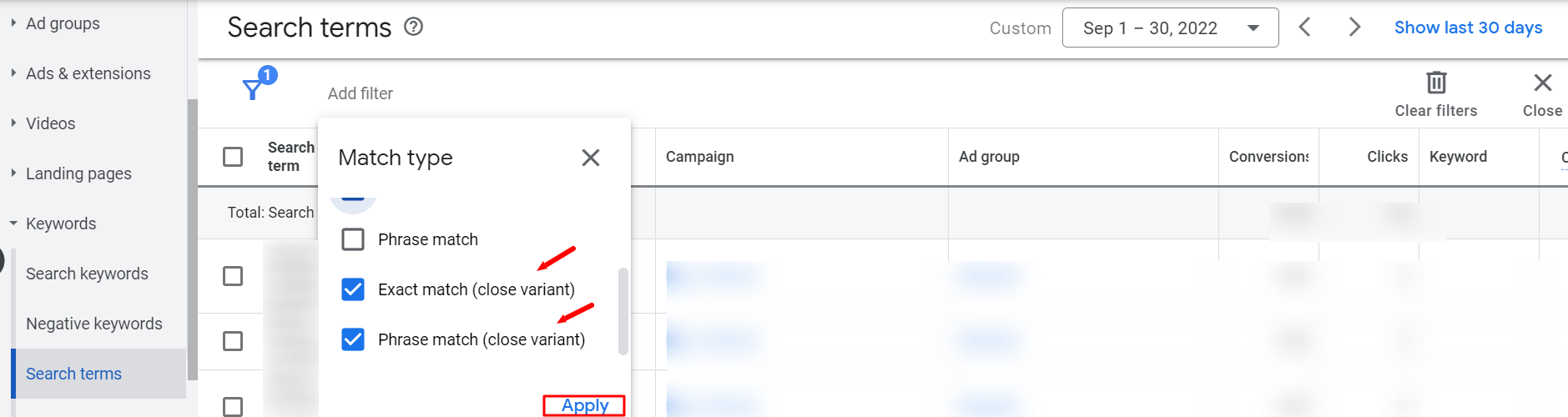This screenshot has width=1568, height=417.
Task: Go to next date range arrow
Action: point(1354,28)
